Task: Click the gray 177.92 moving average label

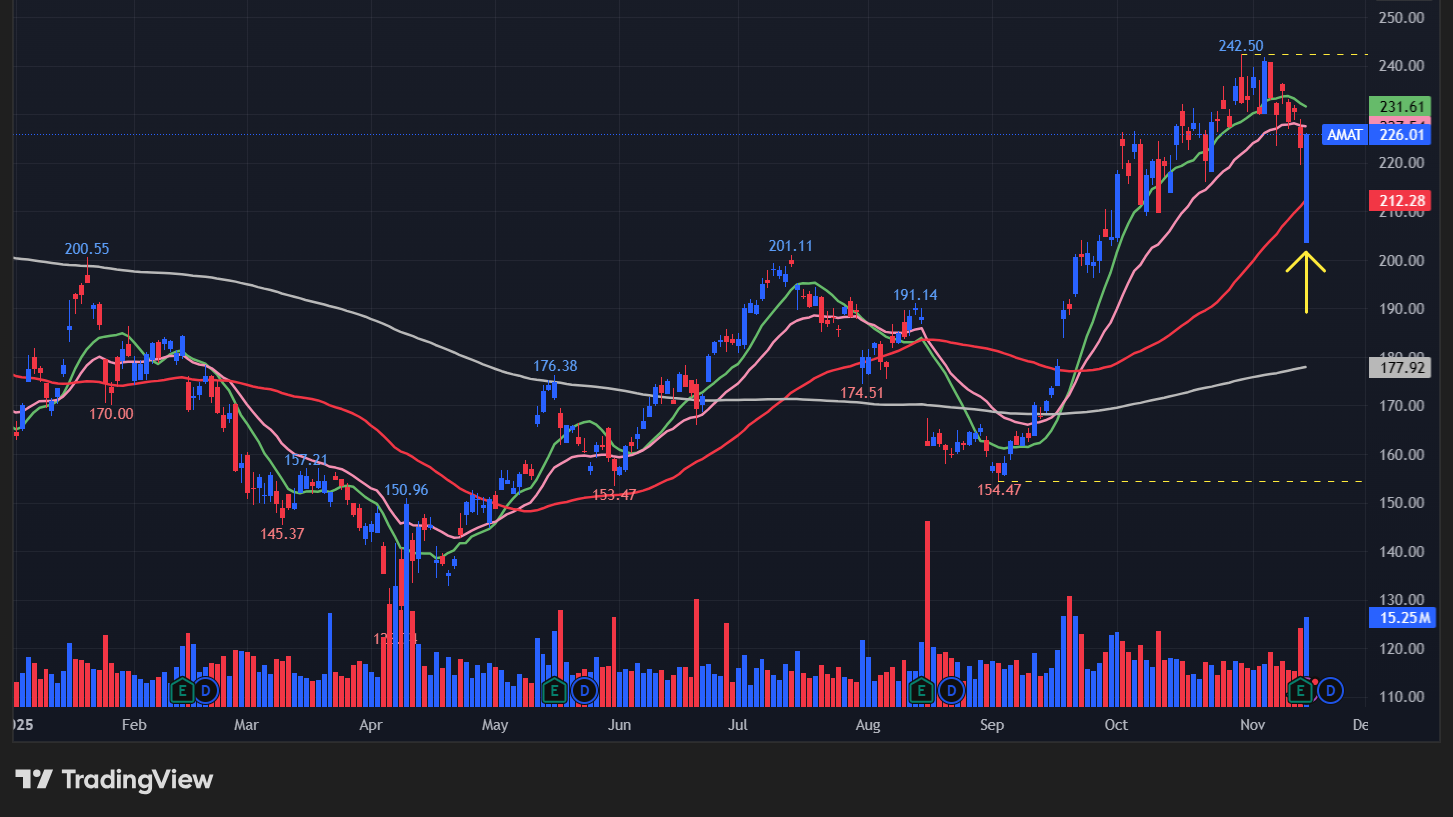Action: (1400, 368)
